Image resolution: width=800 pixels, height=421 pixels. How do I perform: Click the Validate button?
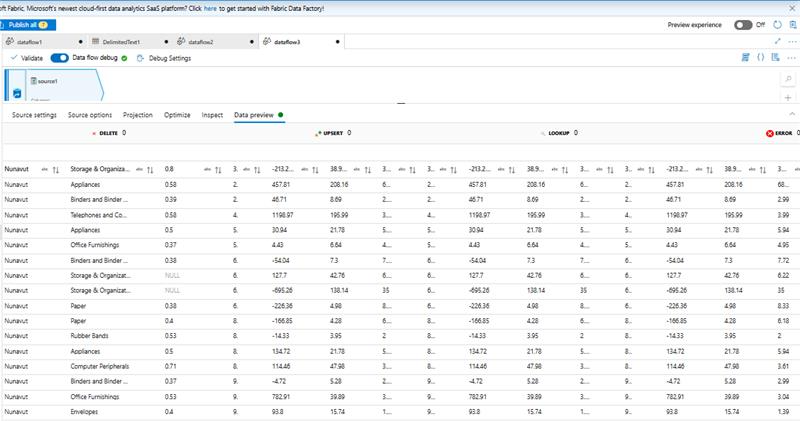[x=27, y=58]
